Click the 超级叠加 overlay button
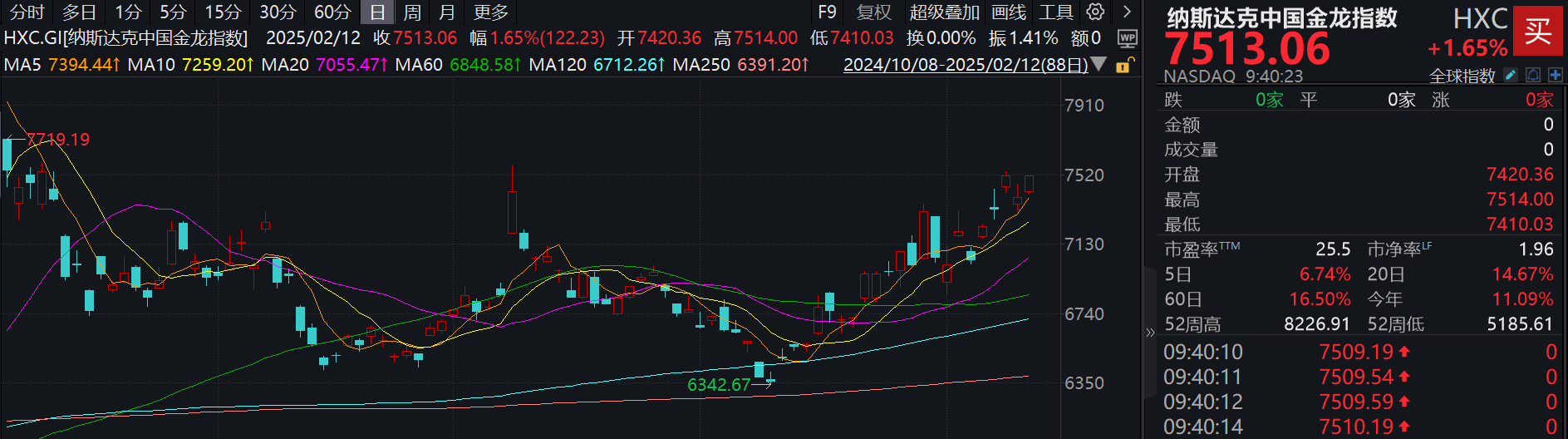The image size is (1568, 439). 945,12
